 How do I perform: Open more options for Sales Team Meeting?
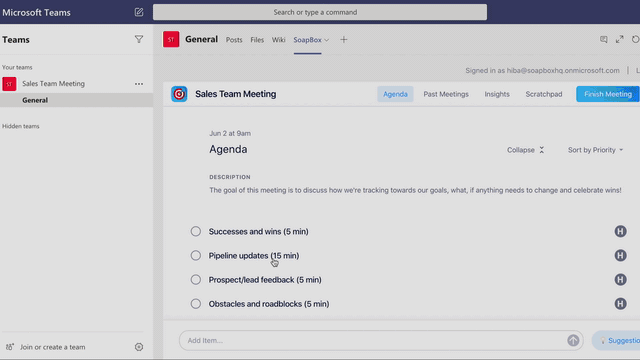point(139,84)
